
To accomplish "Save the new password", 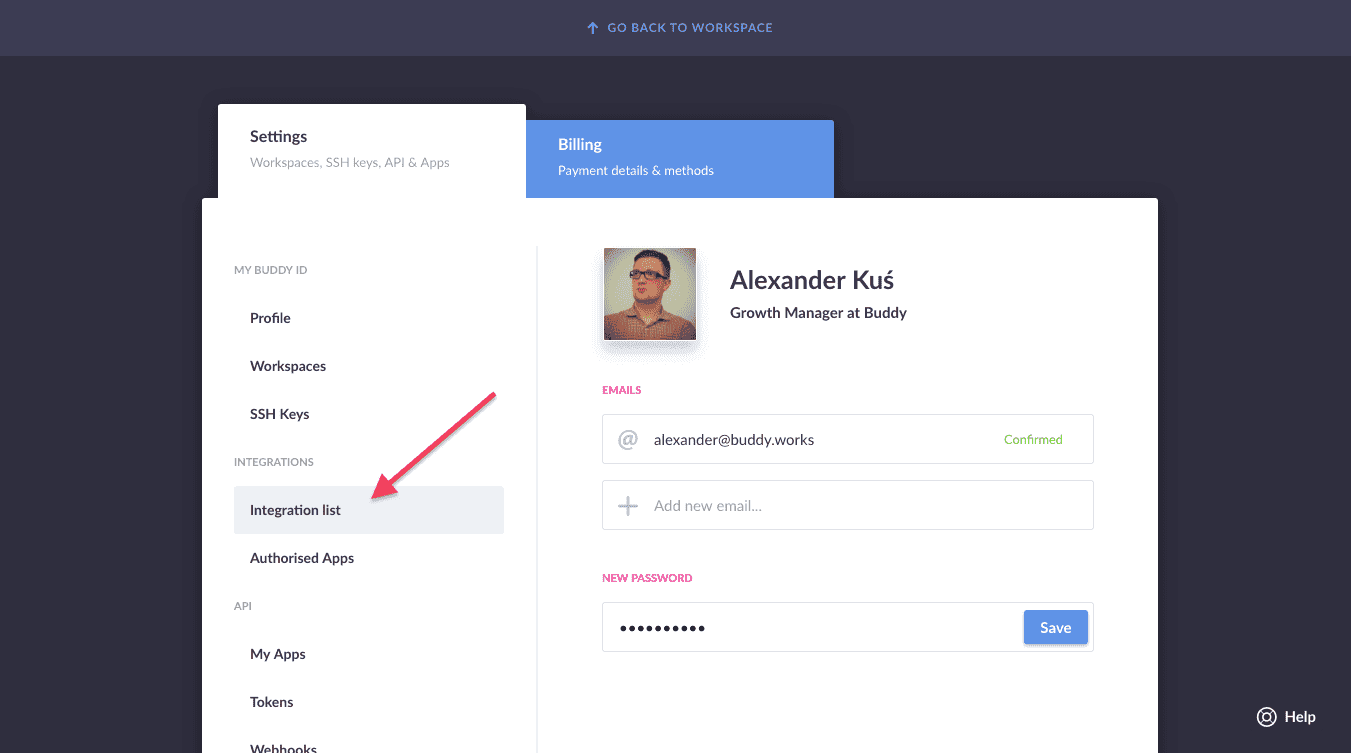I will (x=1056, y=628).
